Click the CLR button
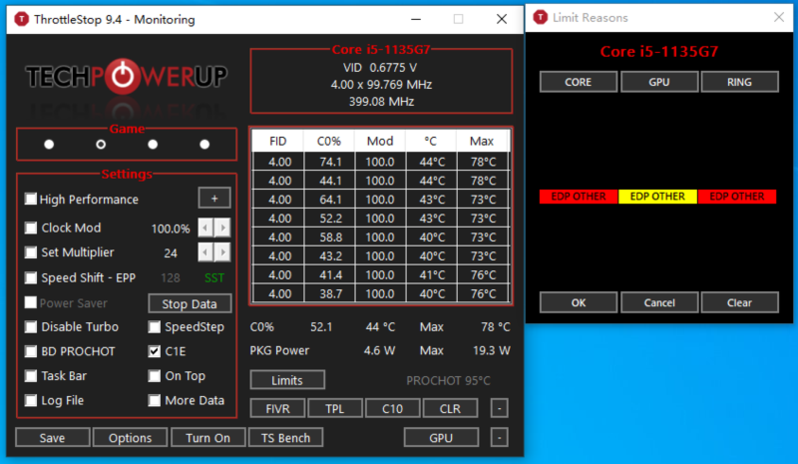 [450, 409]
